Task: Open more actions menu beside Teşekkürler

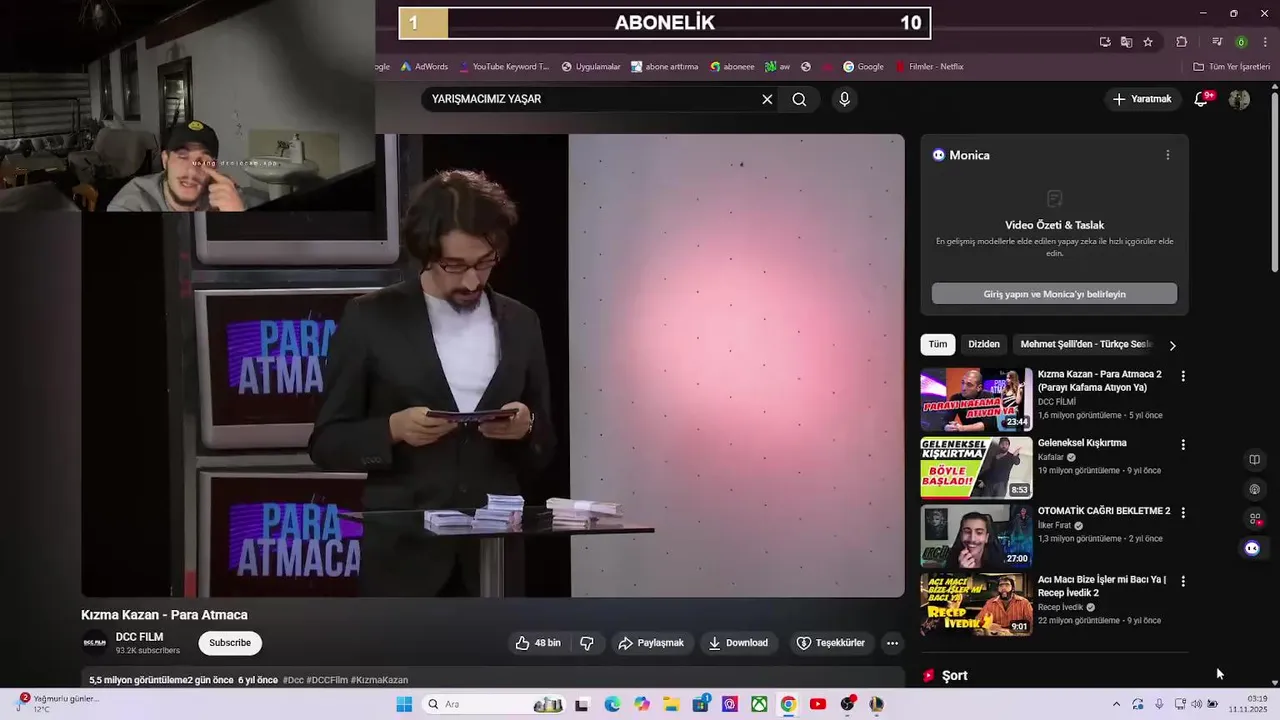Action: tap(892, 643)
